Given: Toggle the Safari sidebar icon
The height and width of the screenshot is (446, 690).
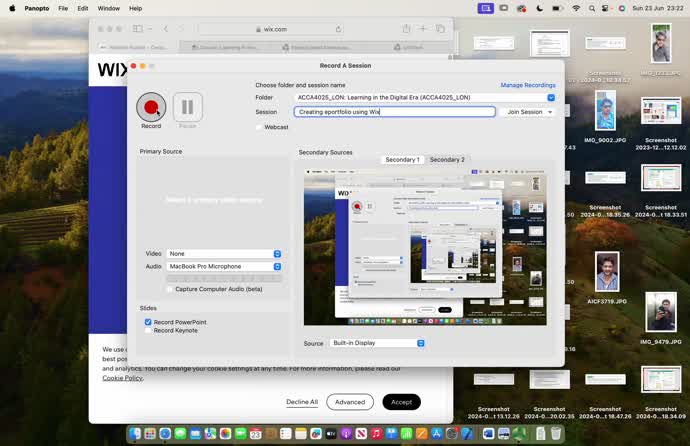Looking at the screenshot, I should click(138, 29).
